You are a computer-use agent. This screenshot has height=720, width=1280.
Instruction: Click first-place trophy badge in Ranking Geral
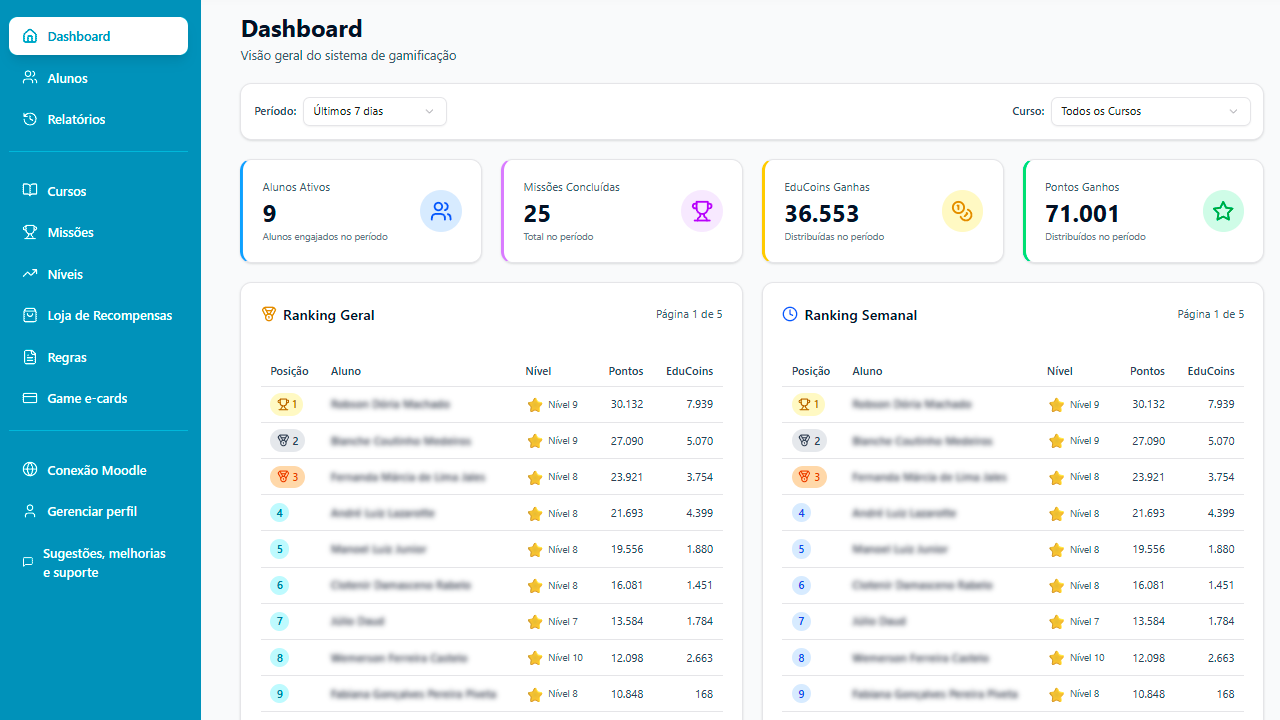(287, 404)
